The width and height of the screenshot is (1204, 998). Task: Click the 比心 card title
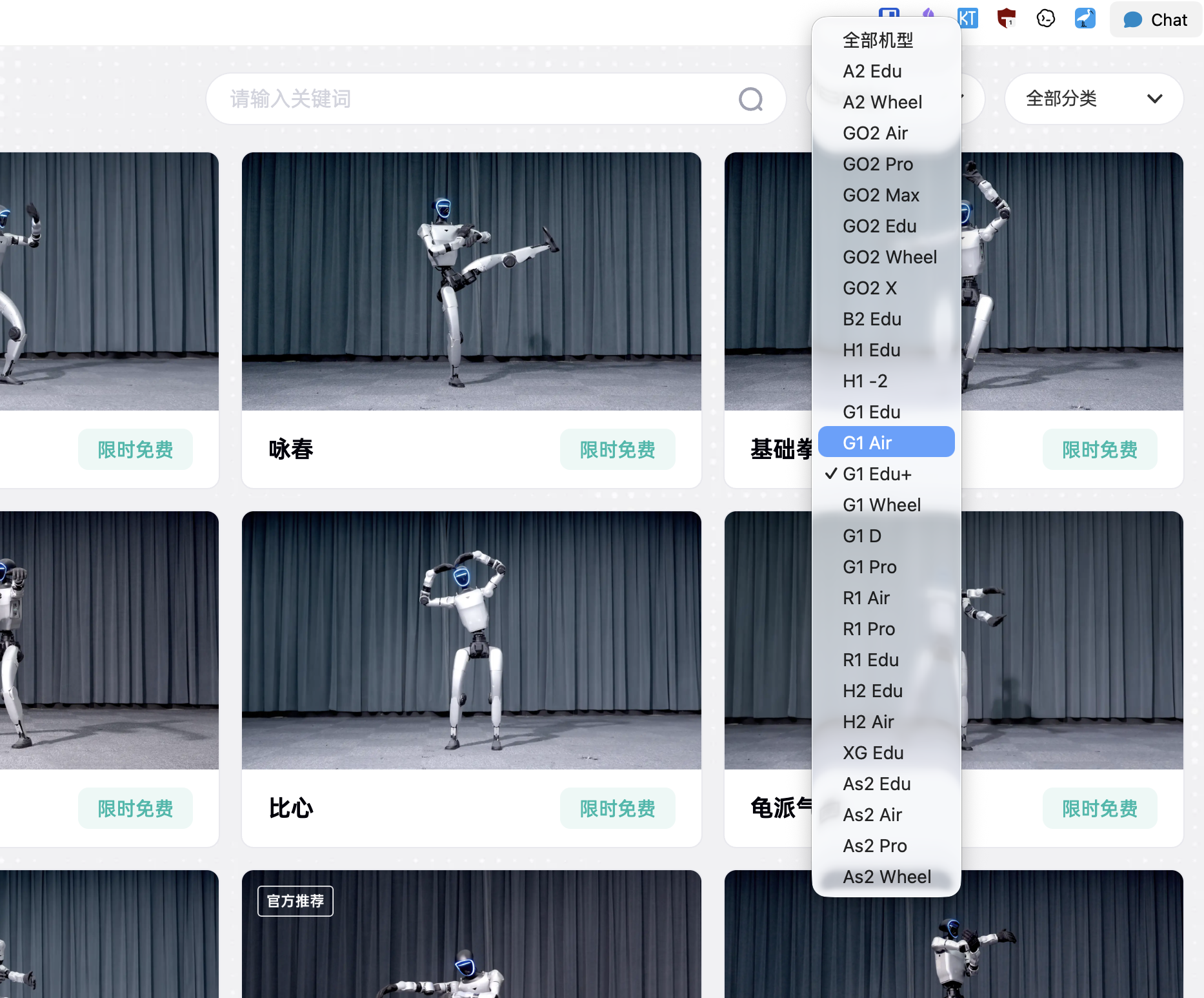[x=291, y=808]
